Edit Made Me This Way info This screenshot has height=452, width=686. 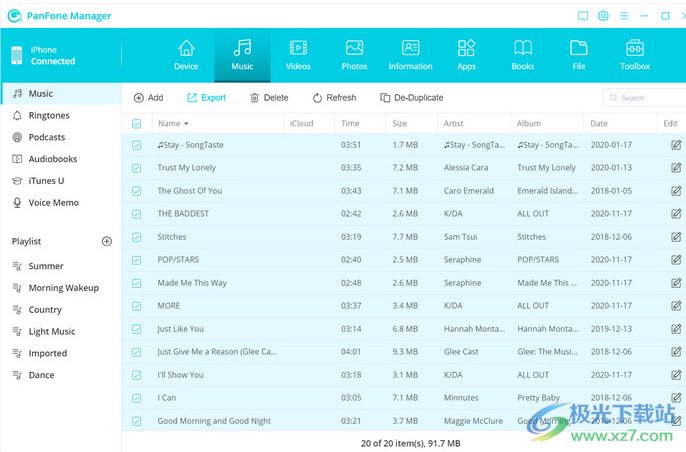[x=676, y=283]
